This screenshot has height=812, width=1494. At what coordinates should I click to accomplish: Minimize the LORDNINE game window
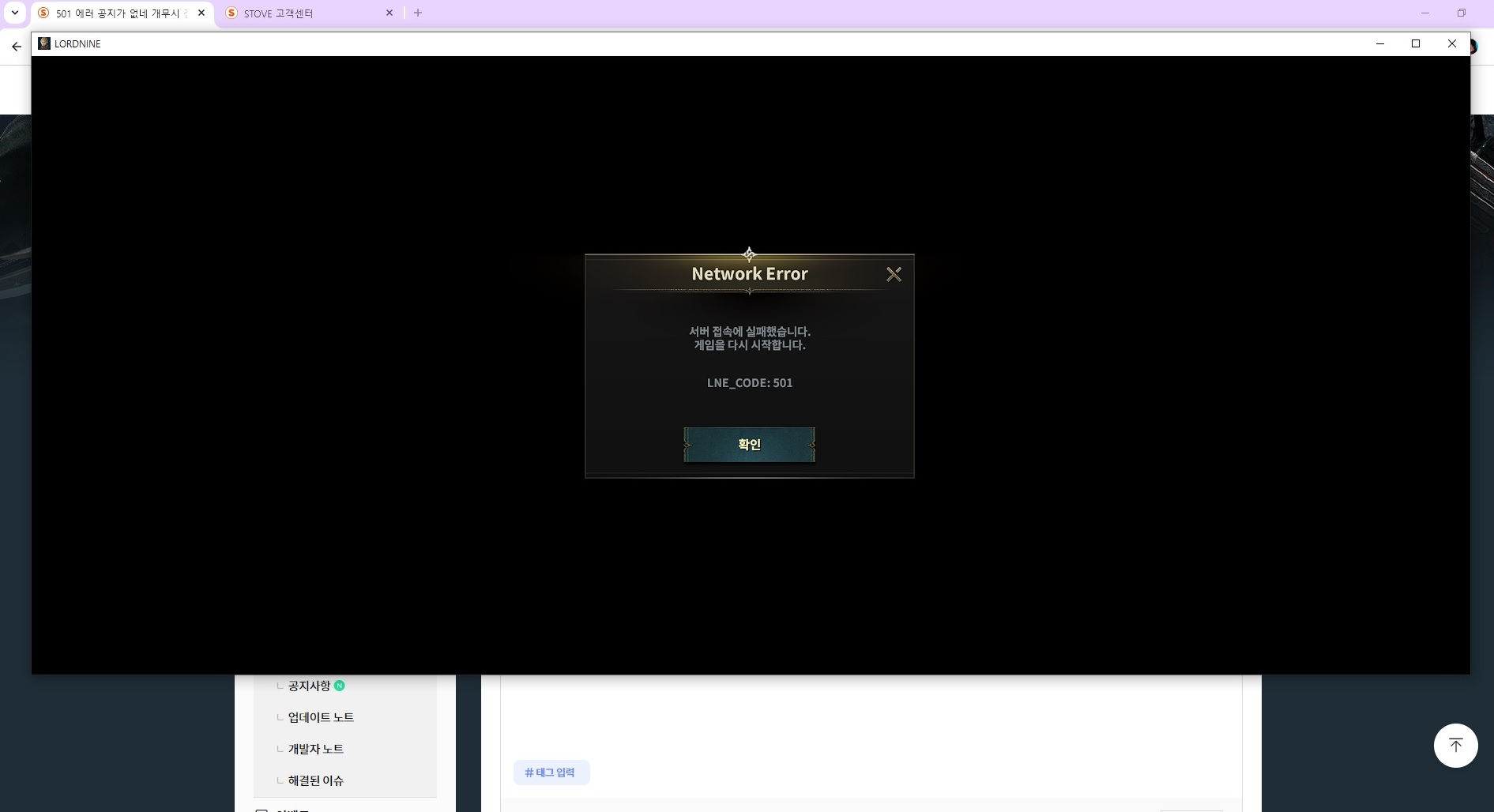click(x=1380, y=43)
